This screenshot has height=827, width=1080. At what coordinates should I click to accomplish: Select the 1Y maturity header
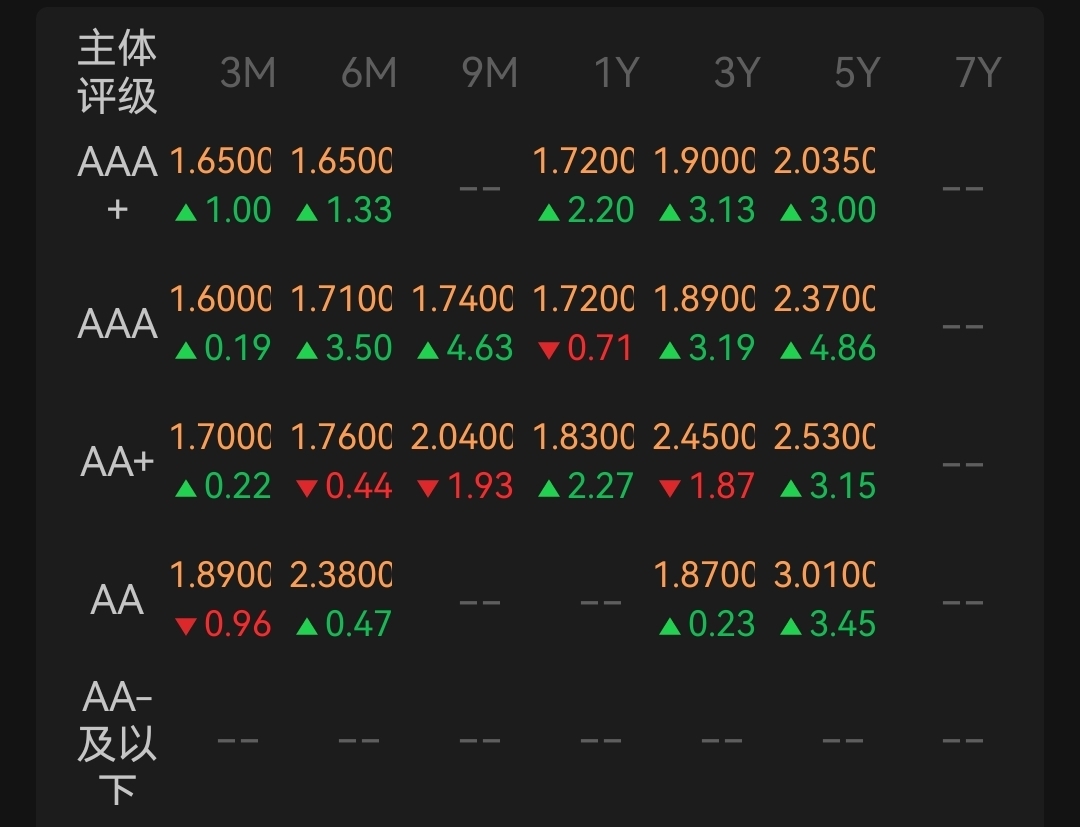[615, 73]
